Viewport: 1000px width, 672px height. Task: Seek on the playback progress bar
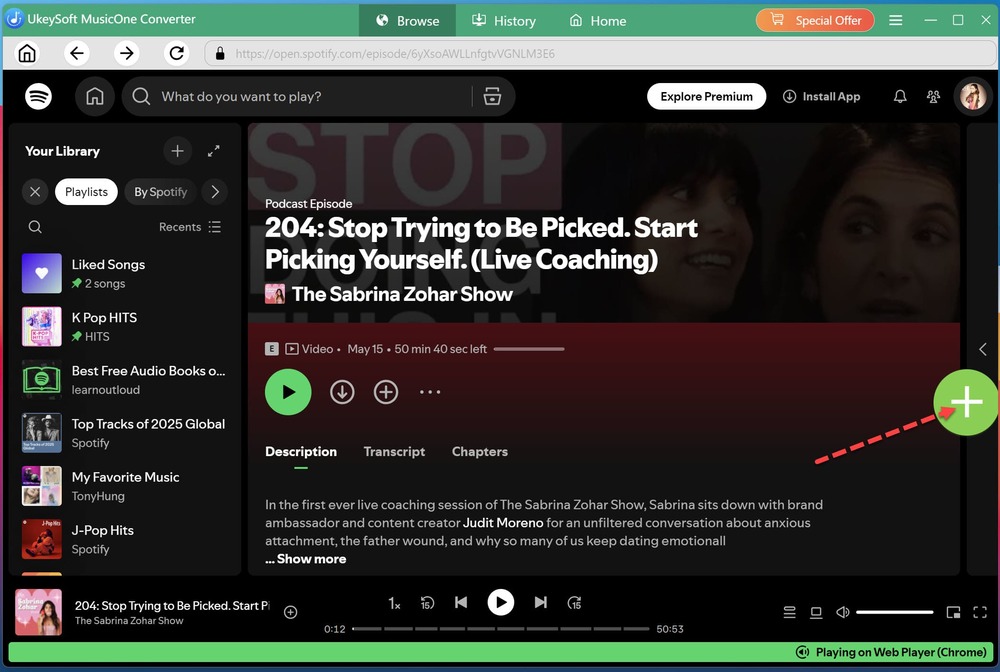click(501, 629)
